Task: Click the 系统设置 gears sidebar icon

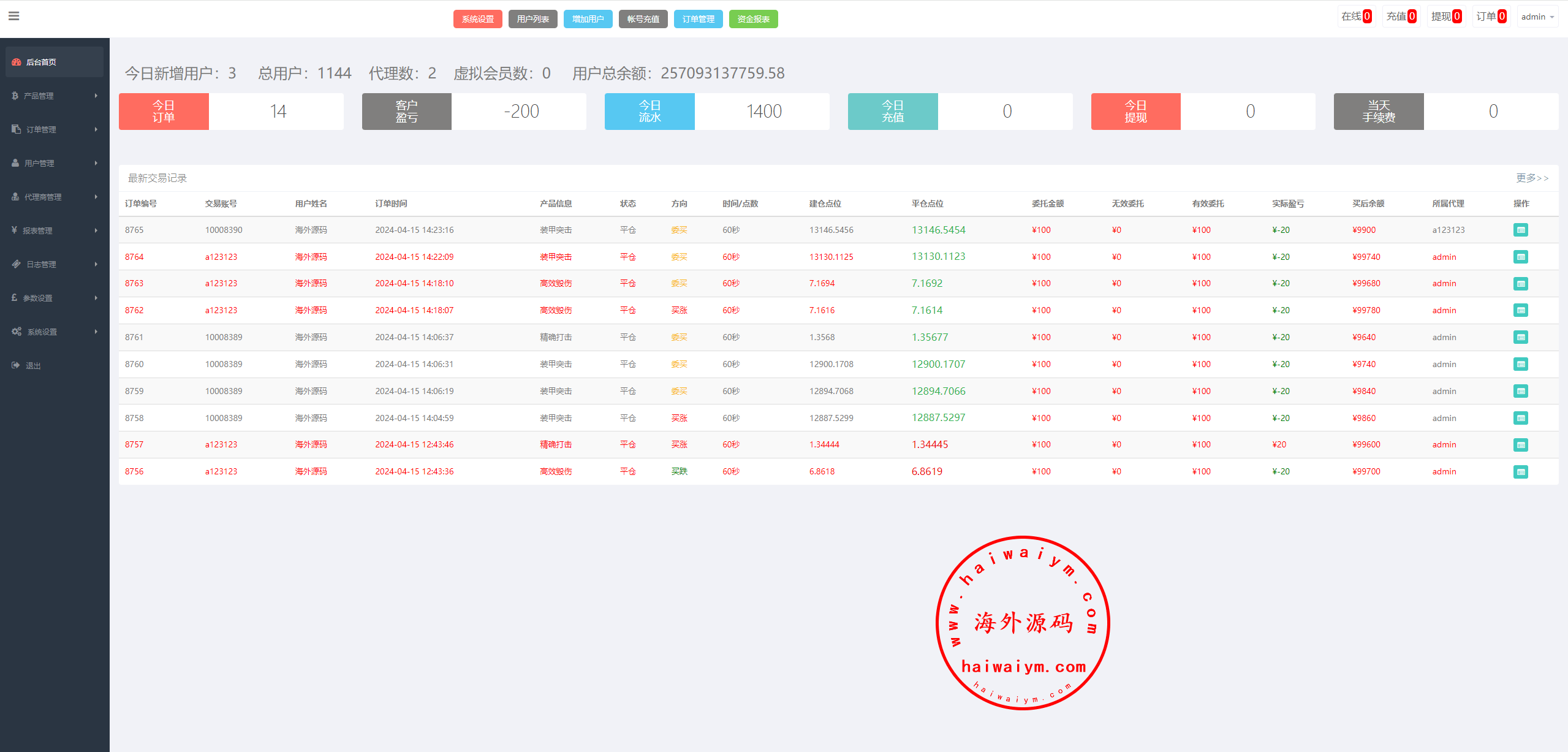Action: [17, 332]
